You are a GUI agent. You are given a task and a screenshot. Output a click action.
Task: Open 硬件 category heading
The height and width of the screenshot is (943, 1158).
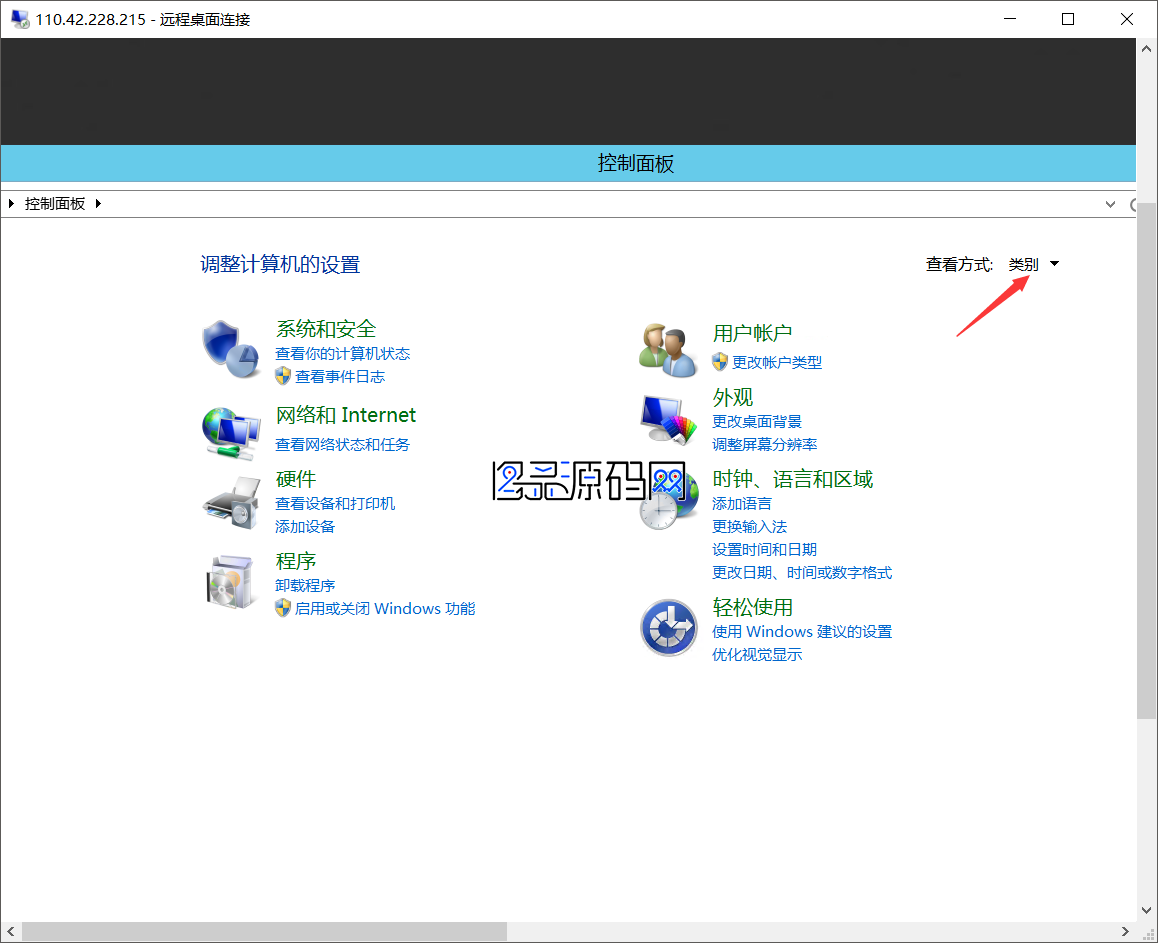point(296,479)
